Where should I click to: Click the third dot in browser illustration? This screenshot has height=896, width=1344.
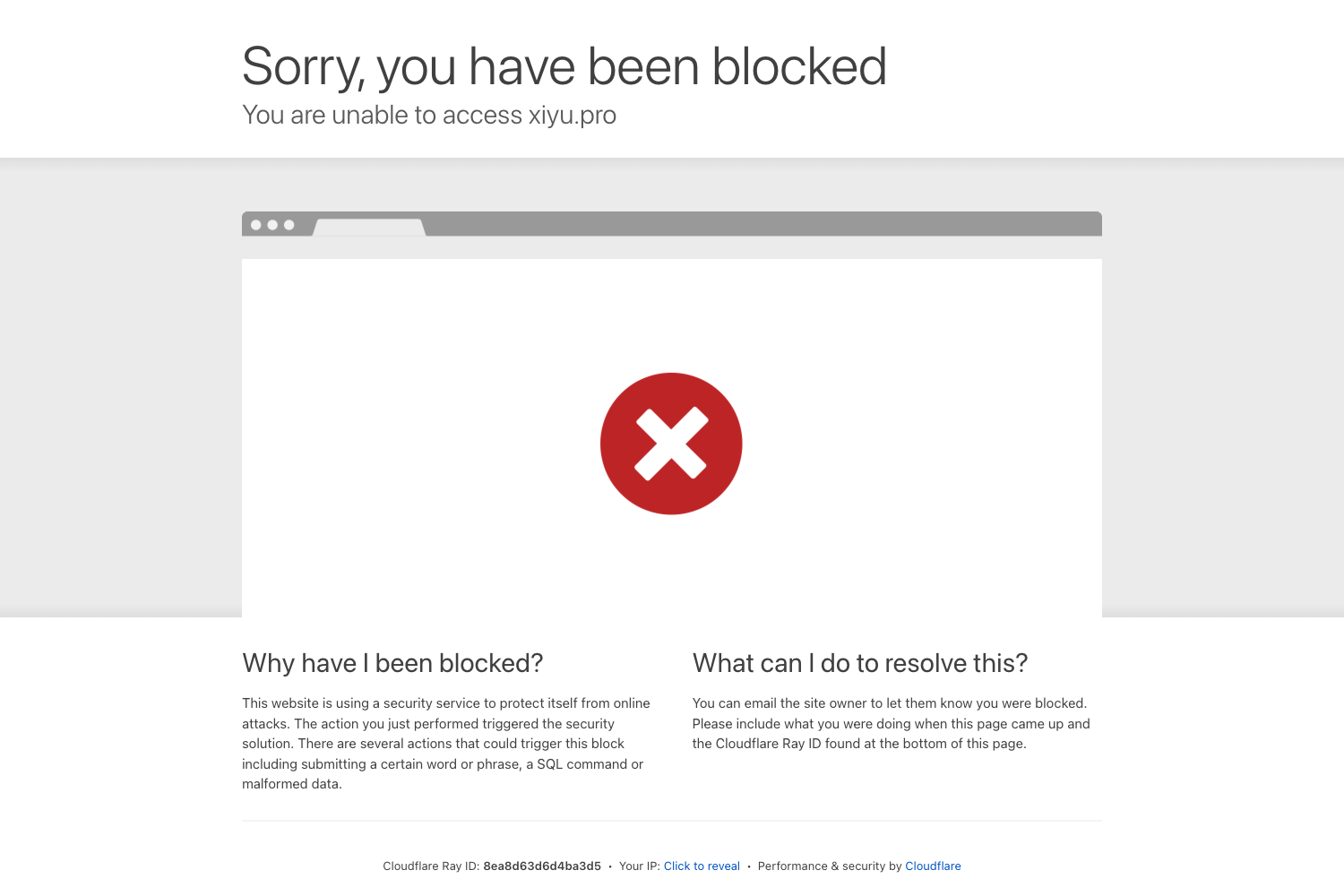pyautogui.click(x=289, y=225)
